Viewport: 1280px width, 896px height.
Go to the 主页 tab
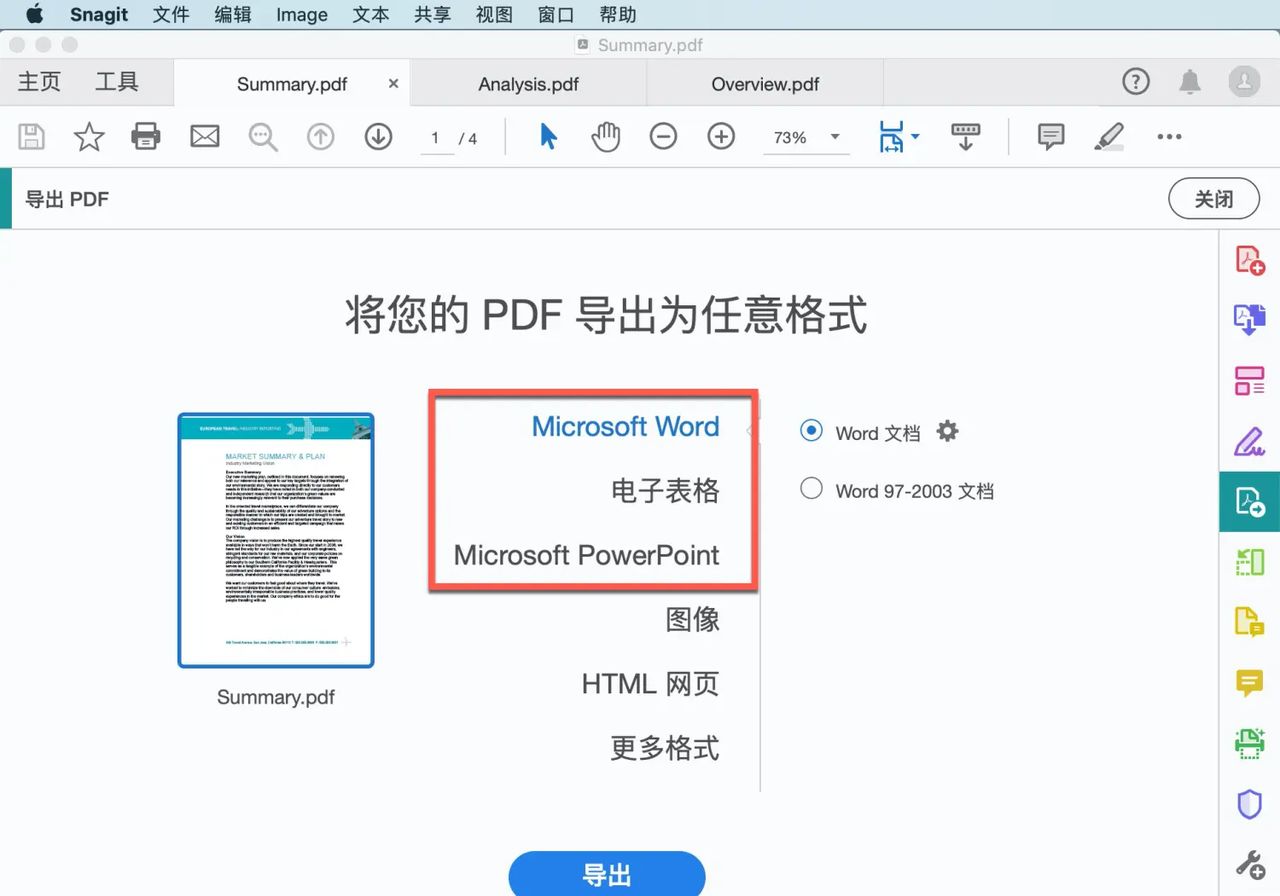(x=39, y=82)
